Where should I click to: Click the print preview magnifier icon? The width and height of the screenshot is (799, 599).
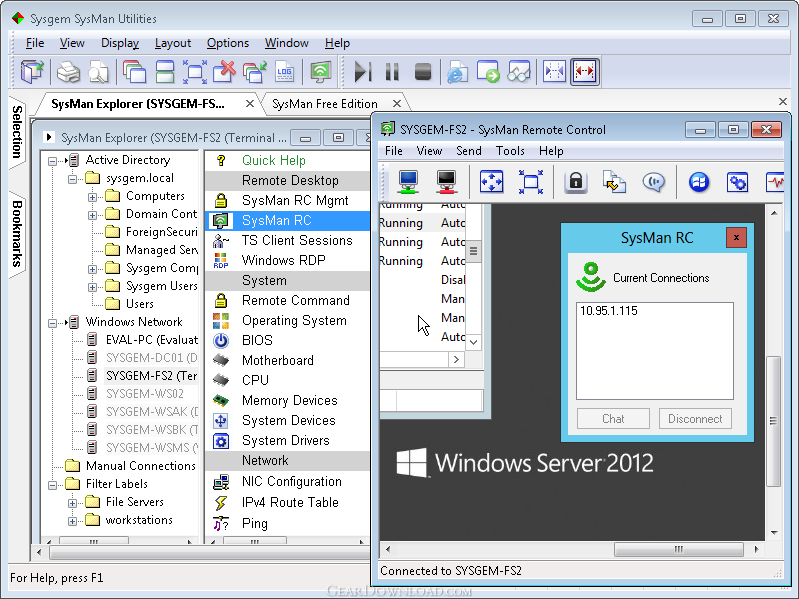click(98, 72)
